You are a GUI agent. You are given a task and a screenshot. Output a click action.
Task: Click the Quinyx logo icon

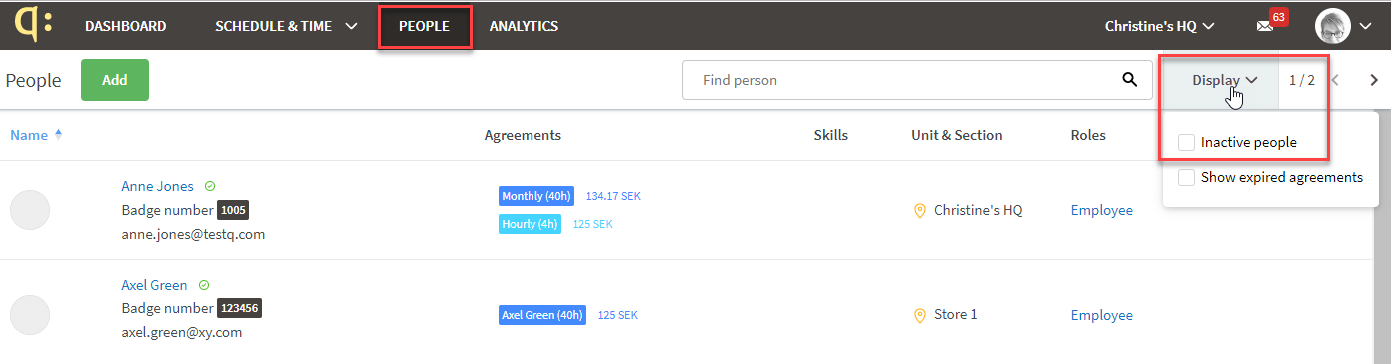click(39, 25)
